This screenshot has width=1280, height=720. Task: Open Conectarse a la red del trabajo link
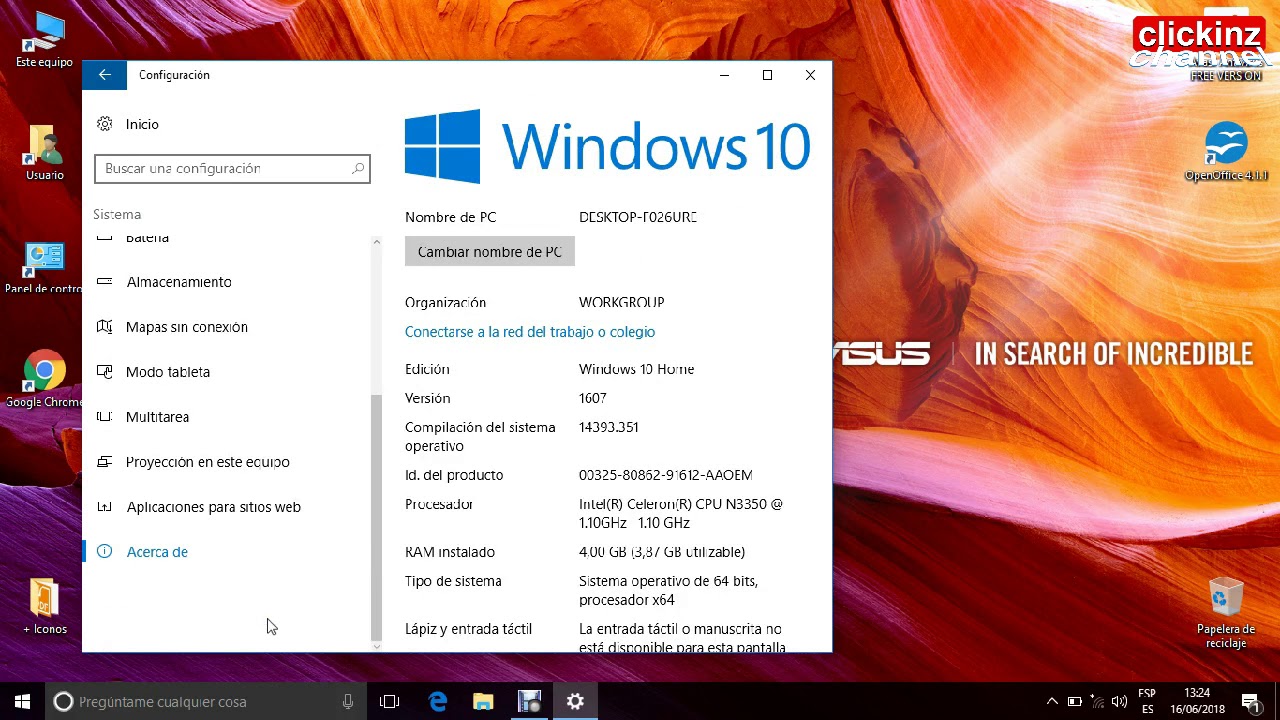(530, 332)
